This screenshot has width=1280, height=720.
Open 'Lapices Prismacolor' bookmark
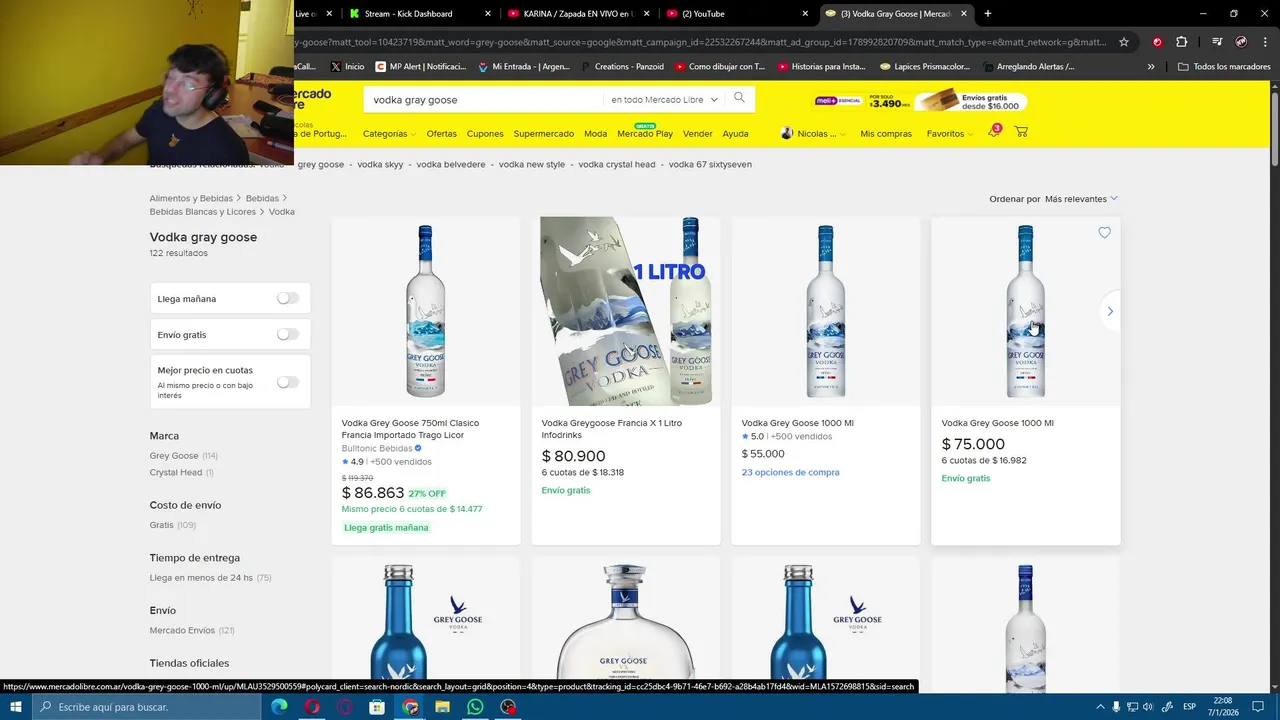click(925, 67)
